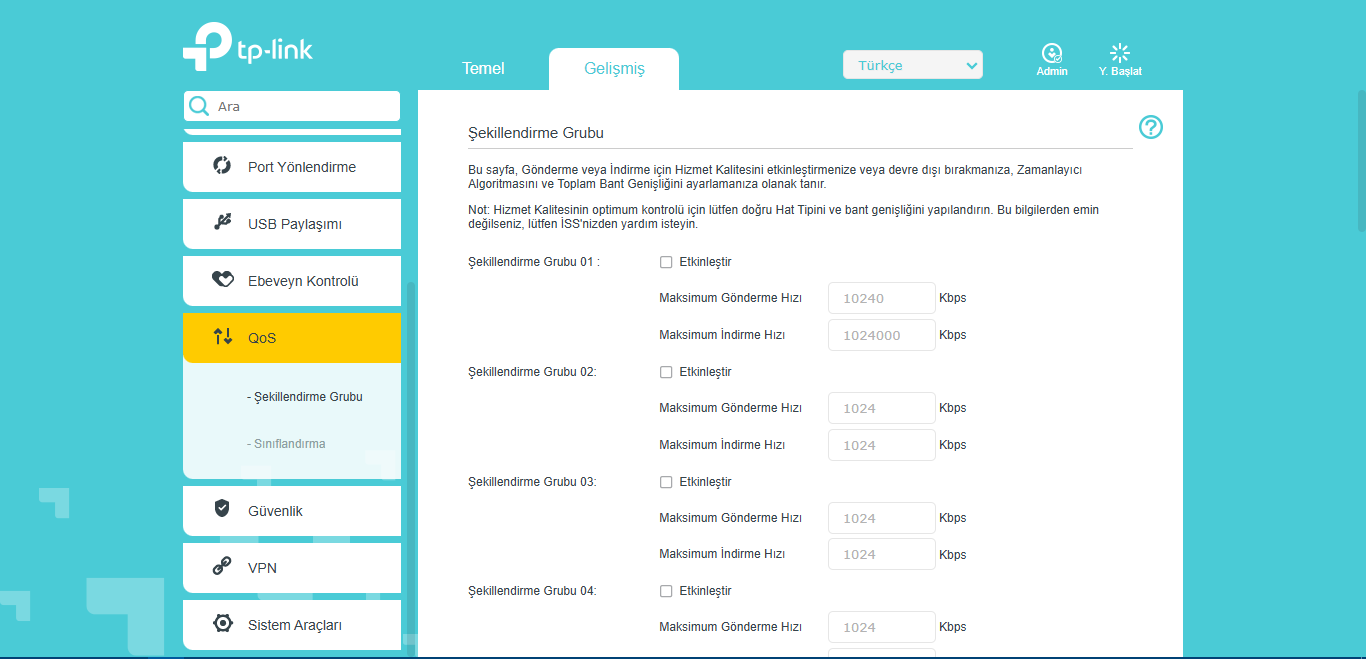This screenshot has width=1366, height=659.
Task: Click the Etkinleştir label of Grubu 01
Action: (705, 262)
